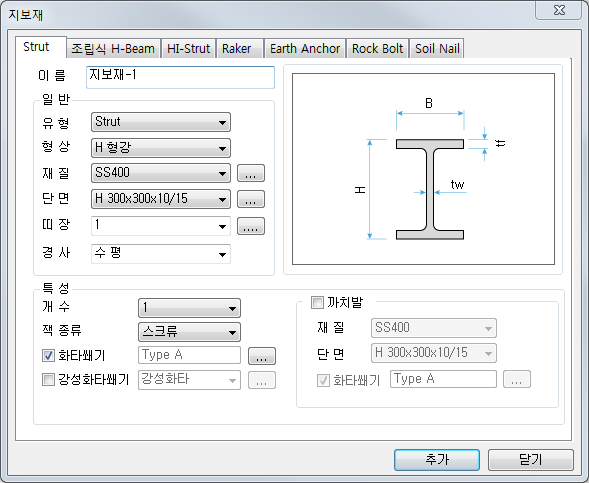Image resolution: width=589 pixels, height=483 pixels.
Task: Enable the 까치발 checkbox
Action: pyautogui.click(x=317, y=302)
